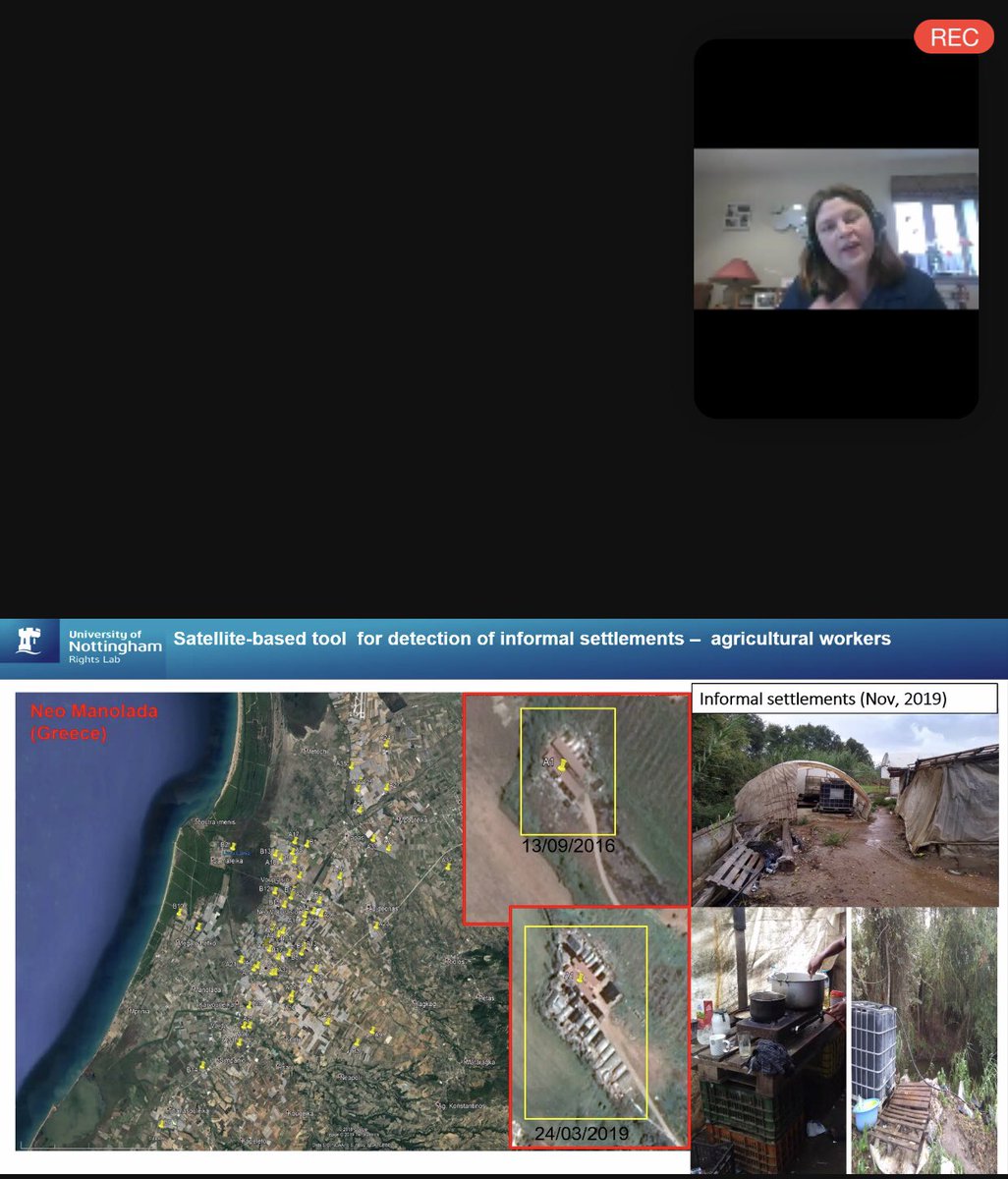Viewport: 1008px width, 1179px height.
Task: Open the photo of cooking pots on stove
Action: (768, 1040)
